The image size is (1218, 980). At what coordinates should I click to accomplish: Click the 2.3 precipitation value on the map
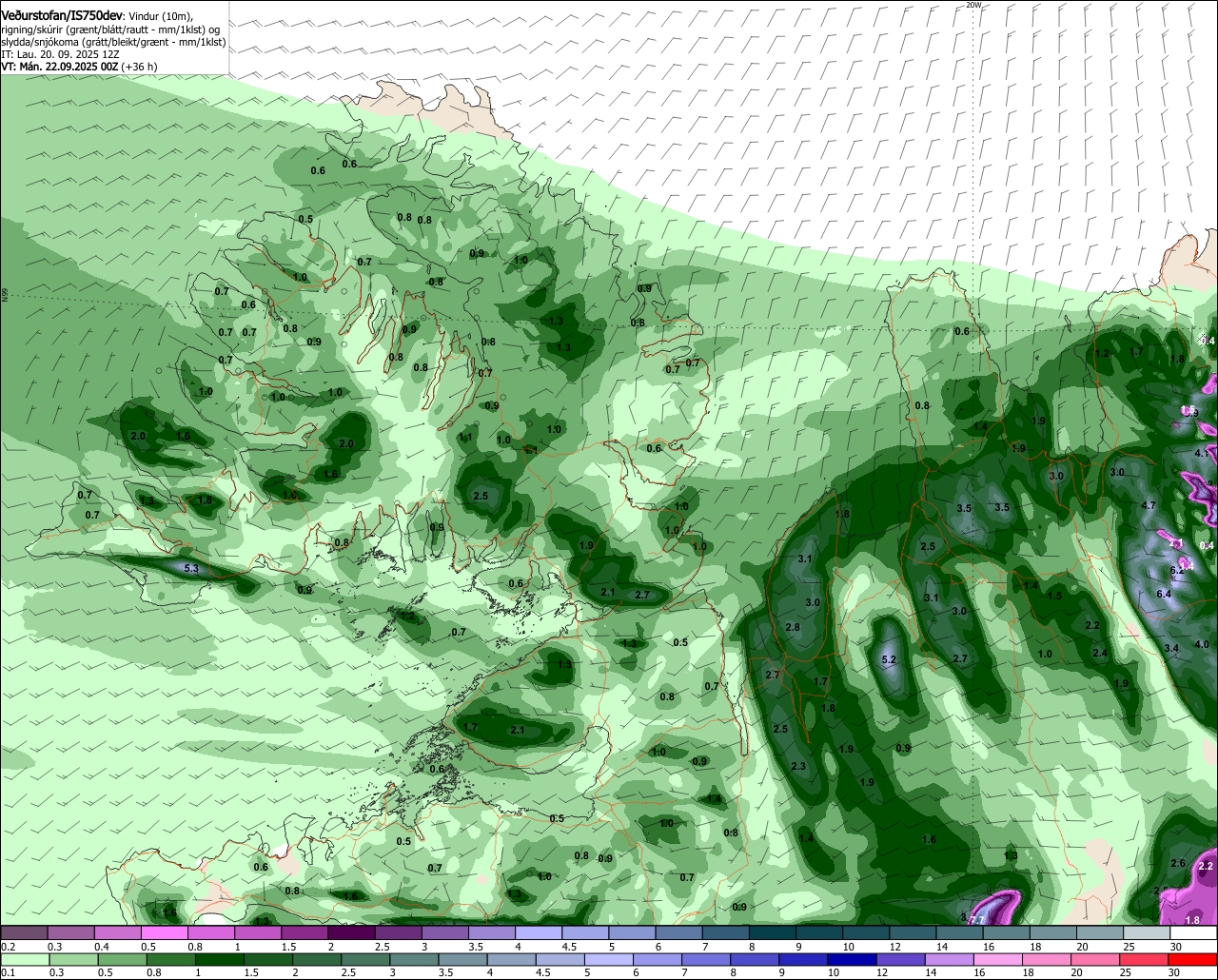[797, 766]
